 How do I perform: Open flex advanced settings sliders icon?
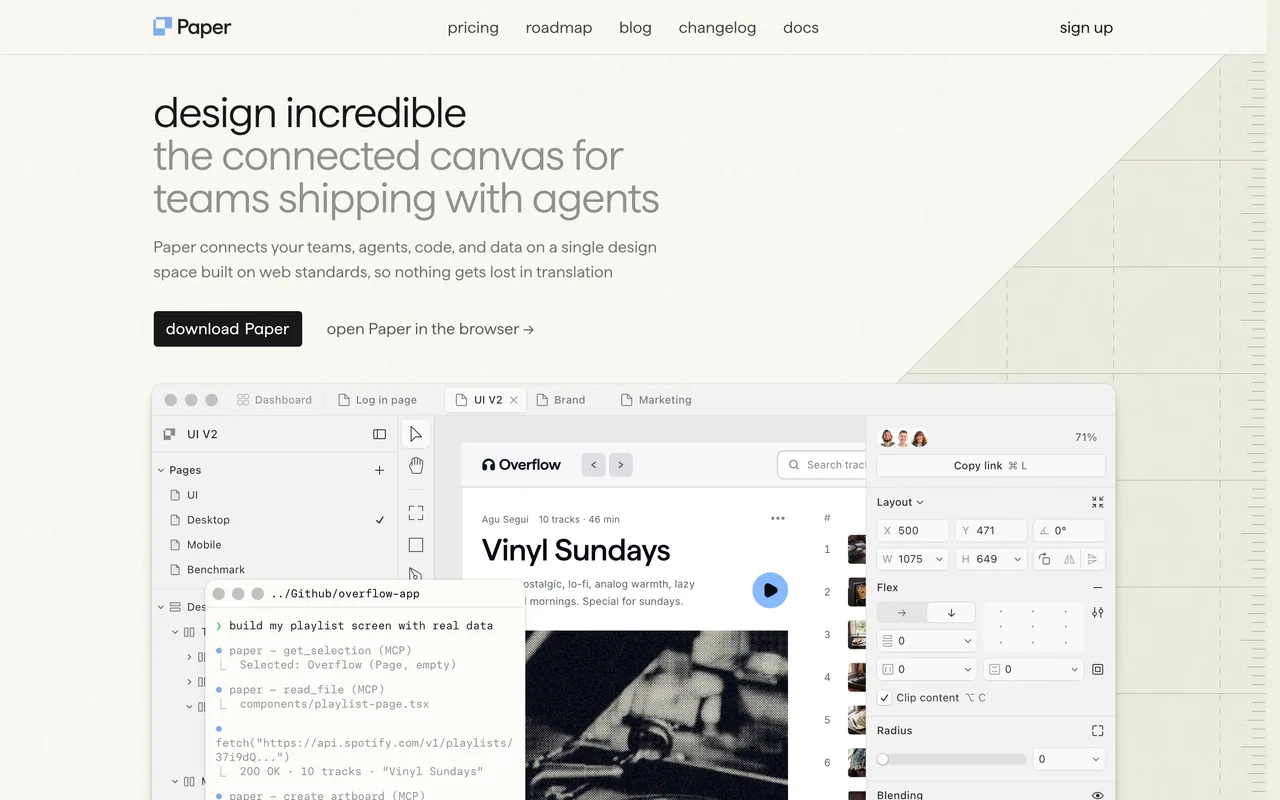click(x=1098, y=612)
